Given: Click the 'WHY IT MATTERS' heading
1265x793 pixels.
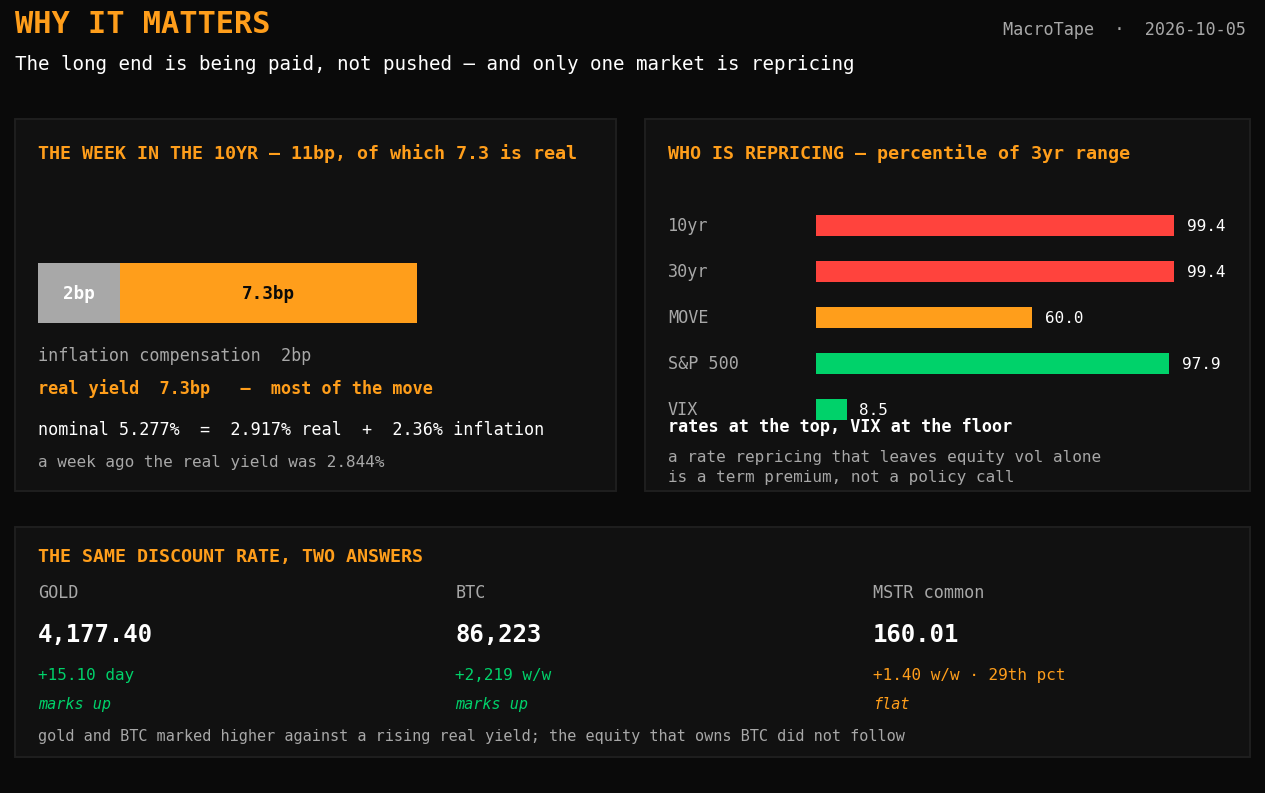Looking at the screenshot, I should pyautogui.click(x=142, y=24).
